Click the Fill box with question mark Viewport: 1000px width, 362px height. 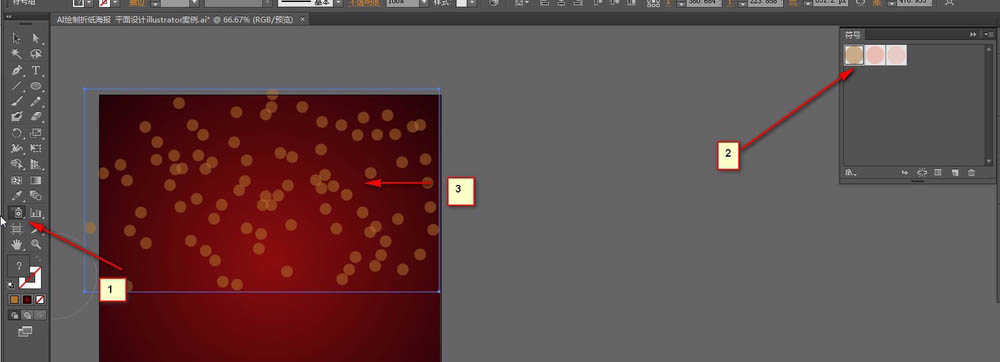click(19, 266)
